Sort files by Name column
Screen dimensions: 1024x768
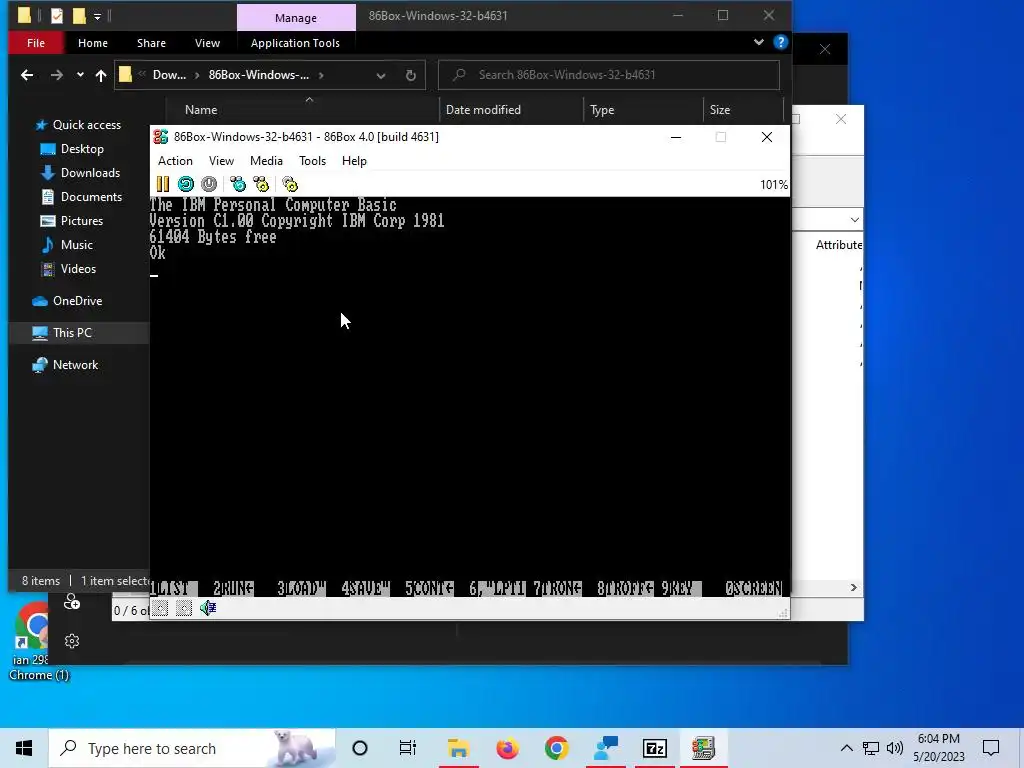pos(201,110)
